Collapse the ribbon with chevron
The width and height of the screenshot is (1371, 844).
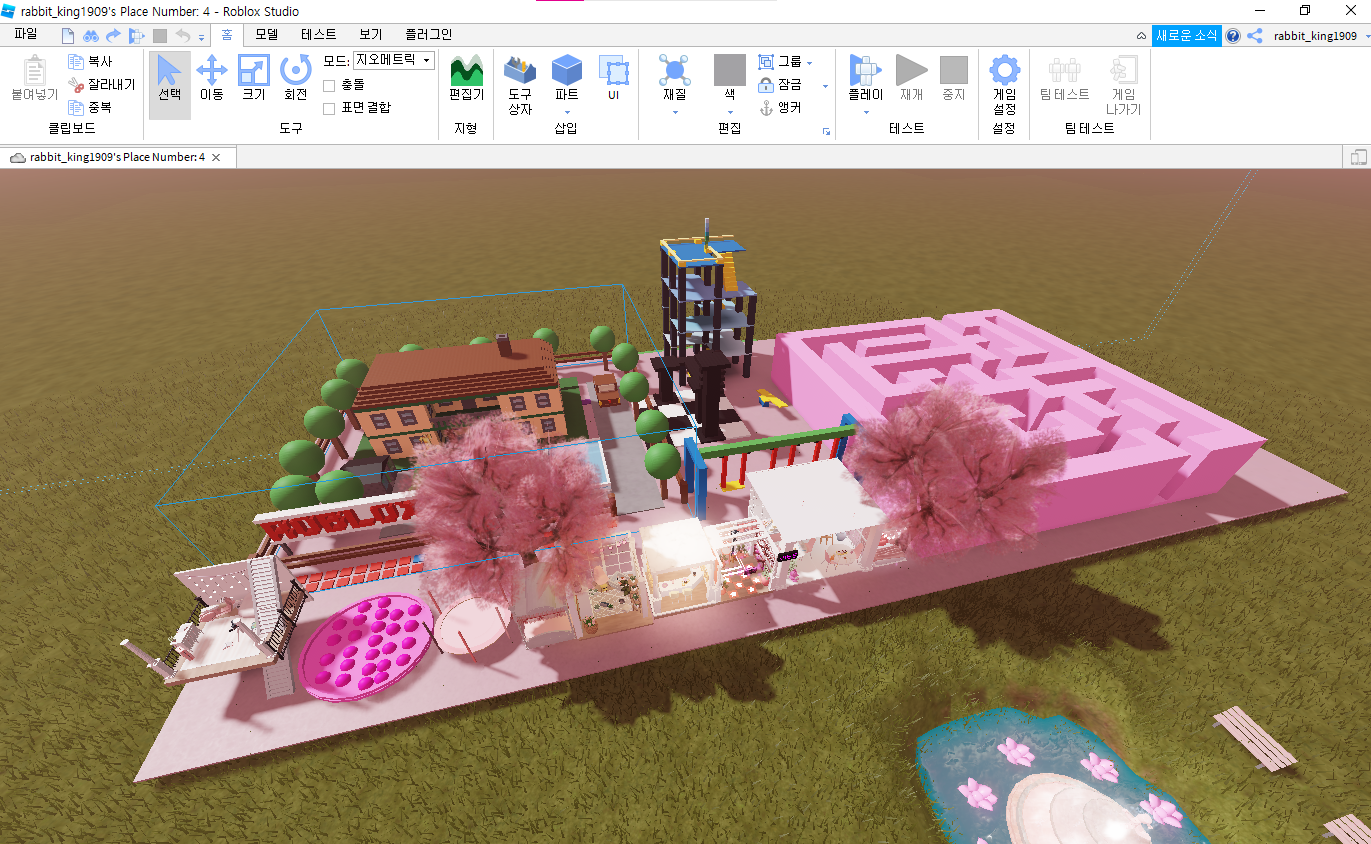point(1142,36)
